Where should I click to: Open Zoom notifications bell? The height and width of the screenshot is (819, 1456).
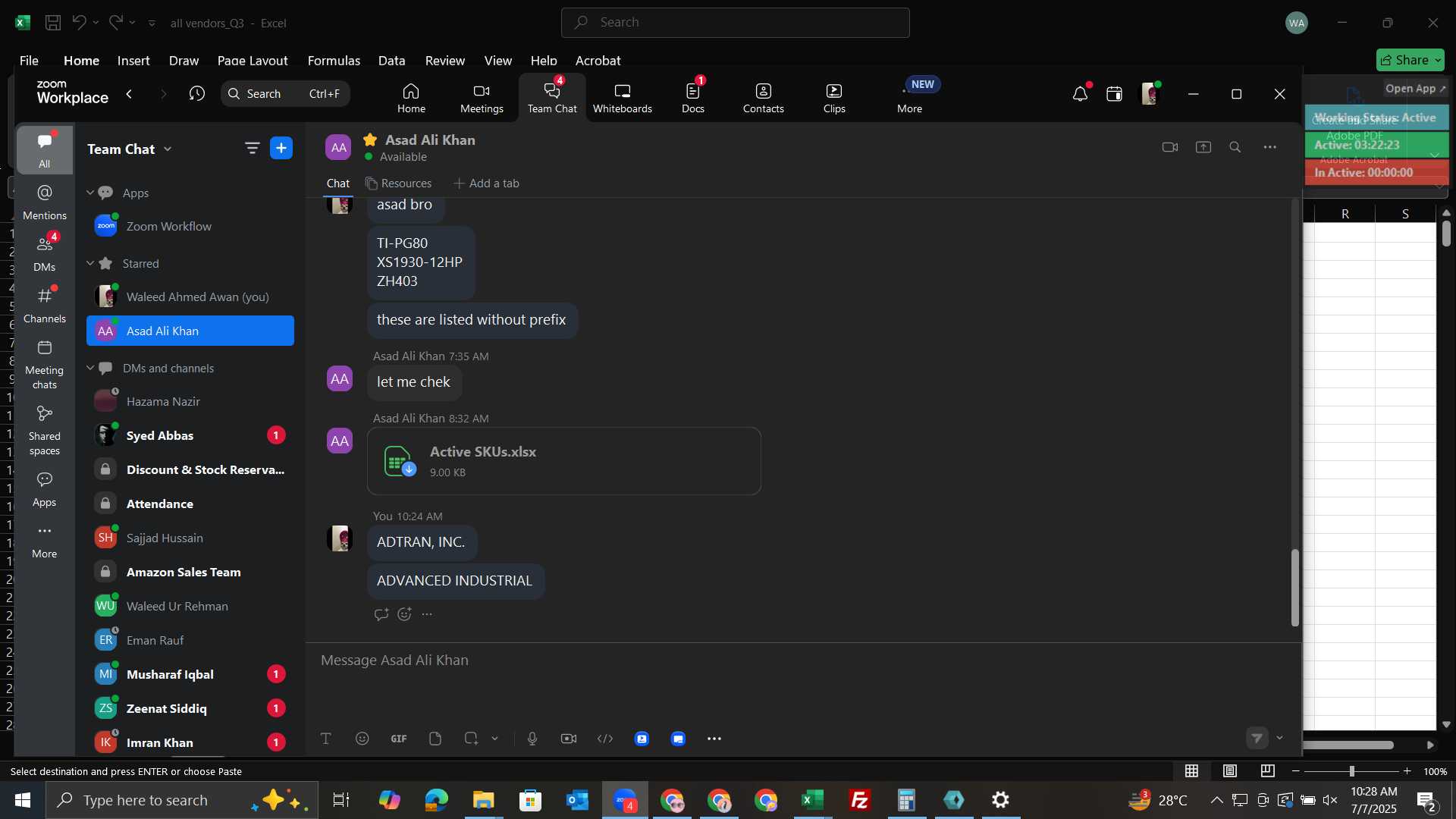[x=1080, y=94]
